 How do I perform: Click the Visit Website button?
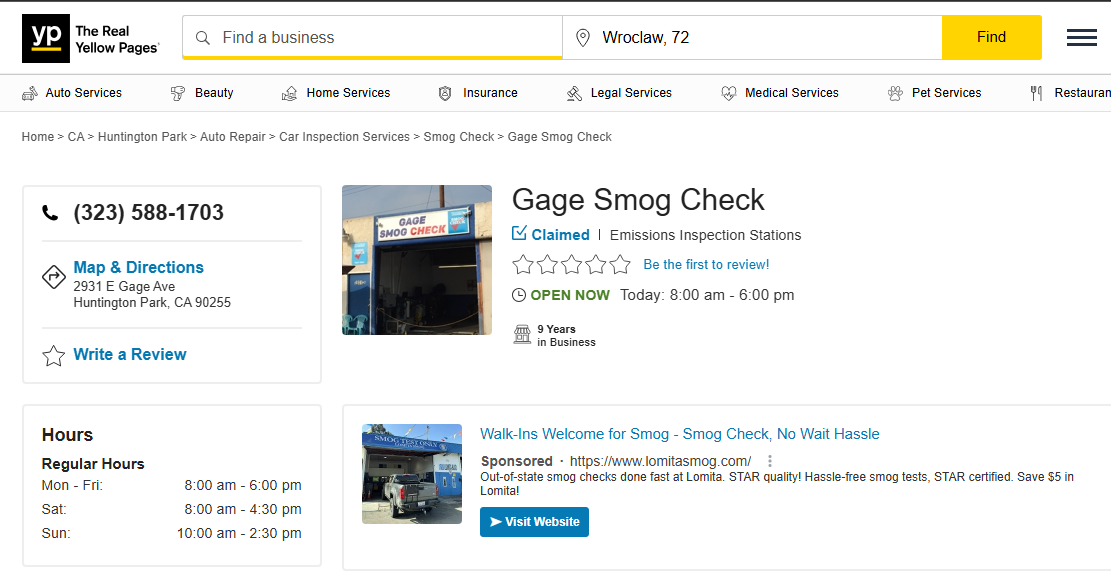click(x=534, y=522)
